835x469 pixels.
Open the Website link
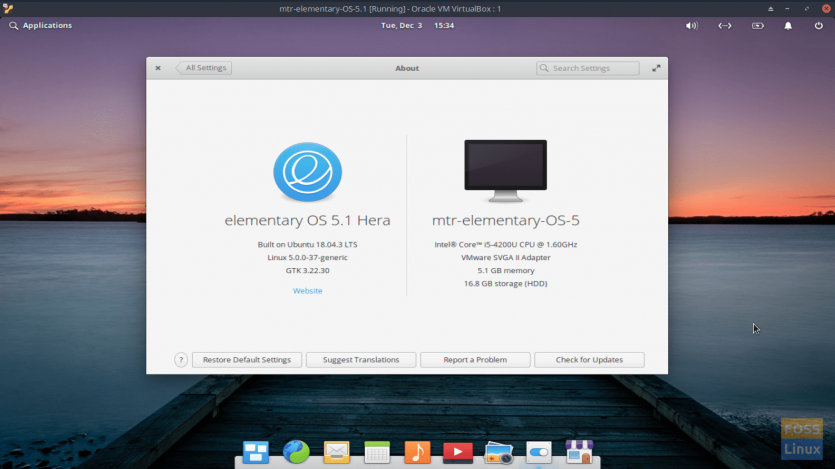(x=307, y=291)
